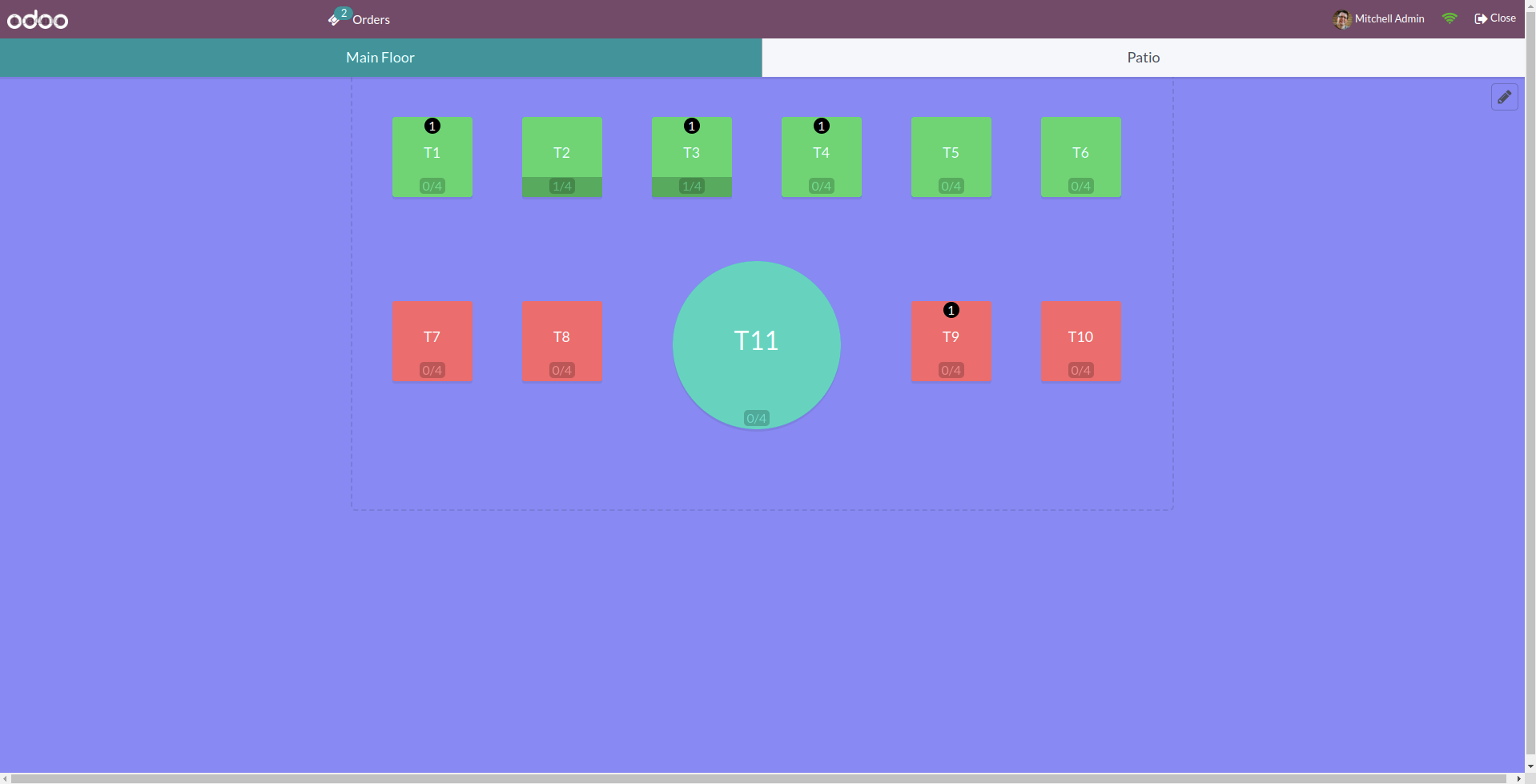The height and width of the screenshot is (784, 1536).
Task: Select table T4
Action: tap(822, 157)
